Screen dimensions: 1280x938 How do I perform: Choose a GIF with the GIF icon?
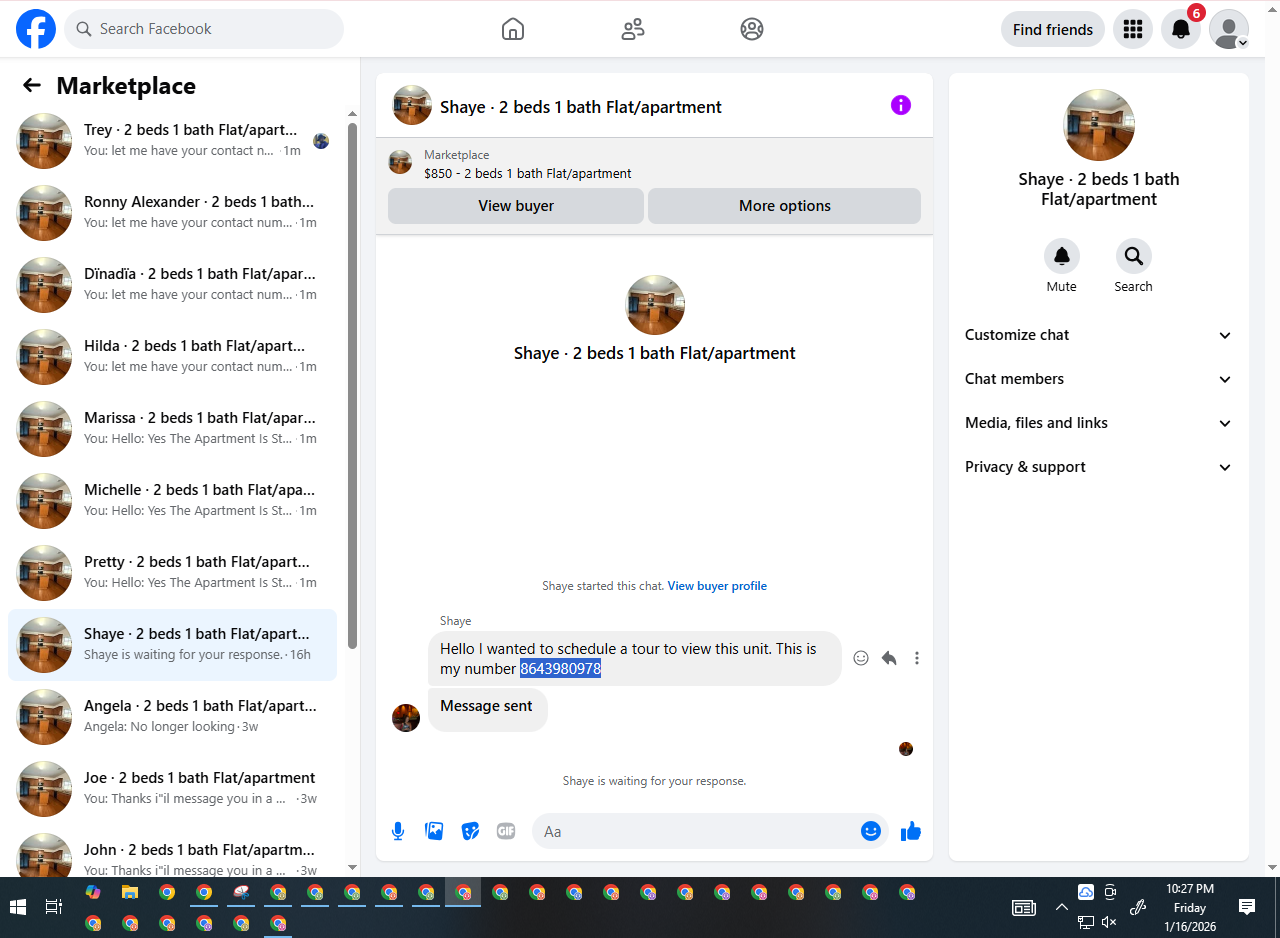coord(506,831)
